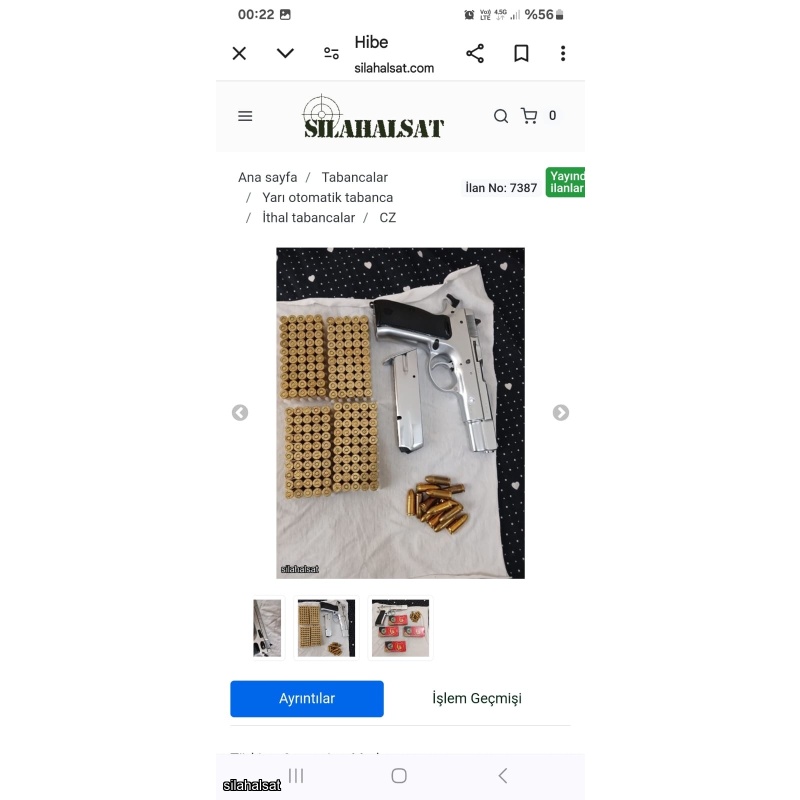This screenshot has width=800, height=800.
Task: Open the Yarı otomatik tabanca breadcrumb
Action: point(328,197)
